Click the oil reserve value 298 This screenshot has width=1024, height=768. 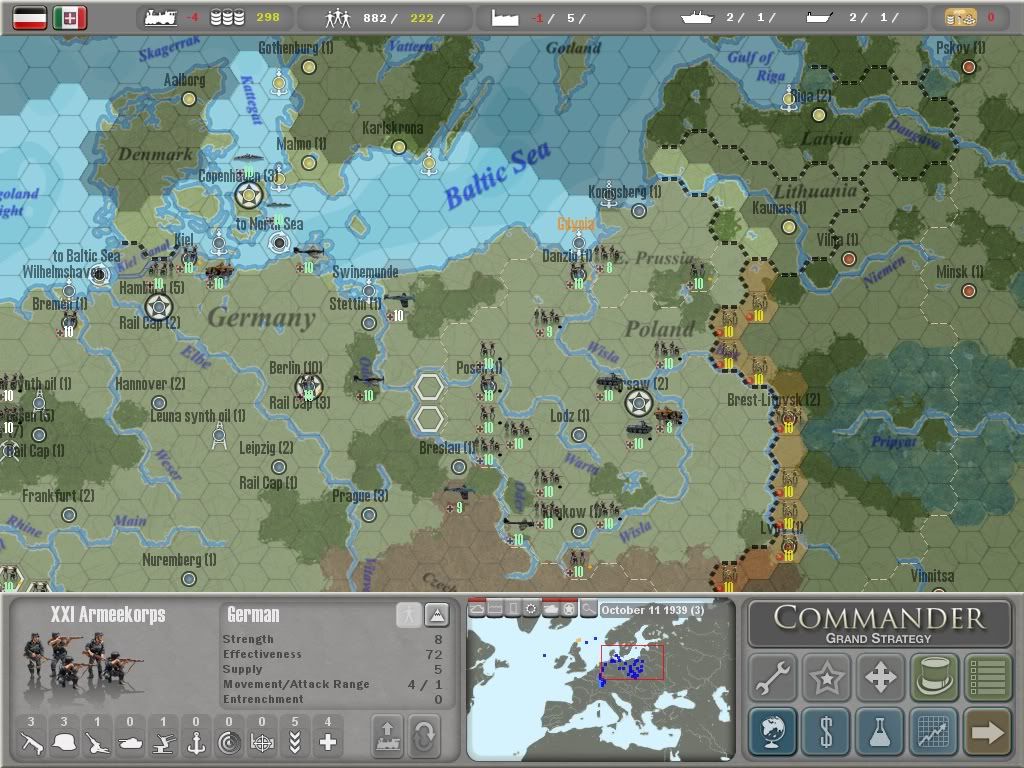click(268, 18)
